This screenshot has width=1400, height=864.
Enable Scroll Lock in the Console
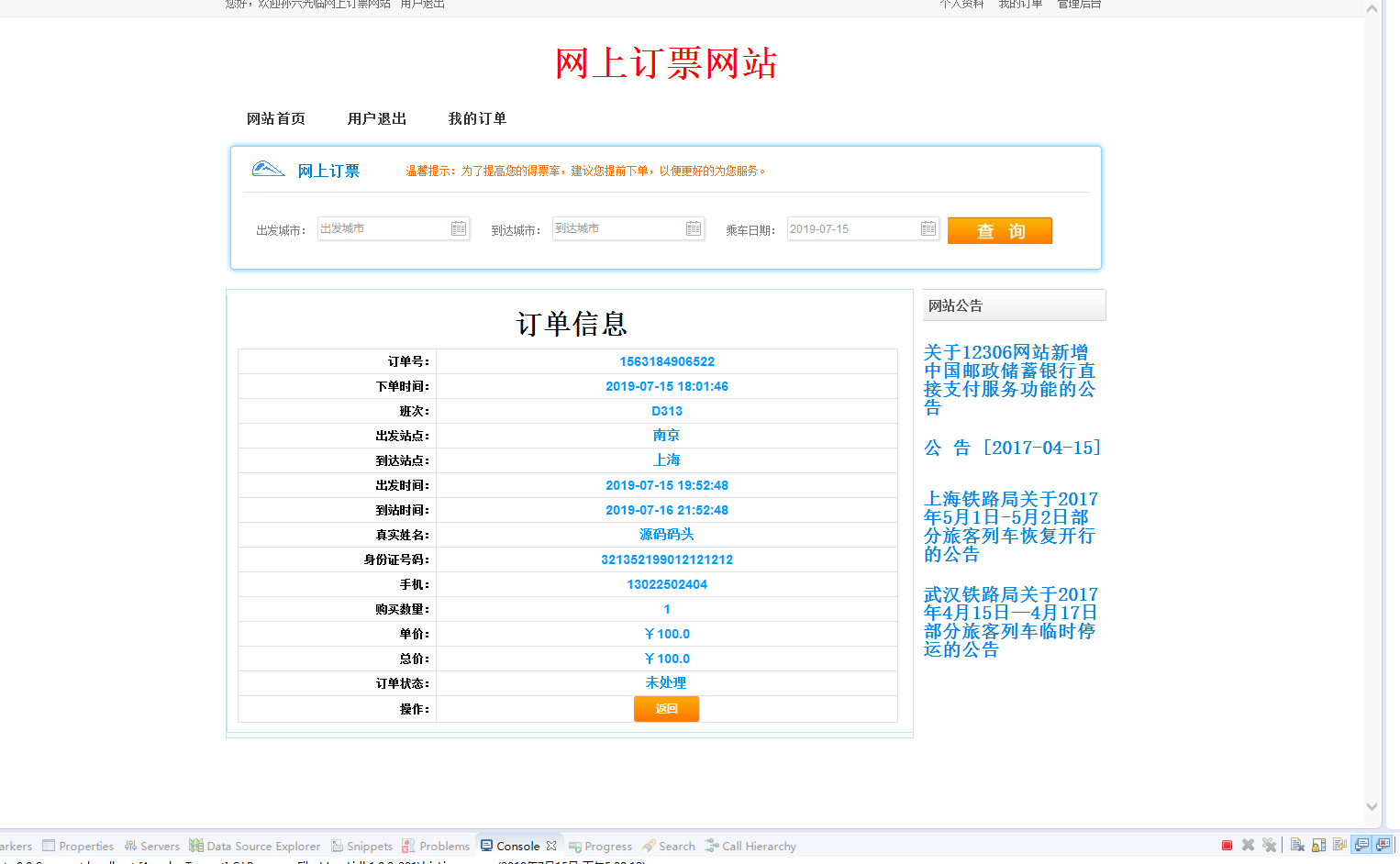tap(1318, 845)
